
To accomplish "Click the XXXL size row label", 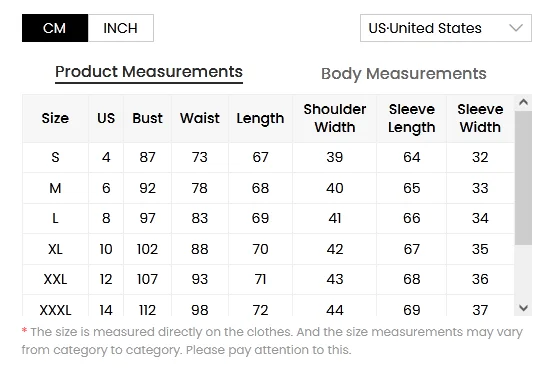I will (55, 309).
